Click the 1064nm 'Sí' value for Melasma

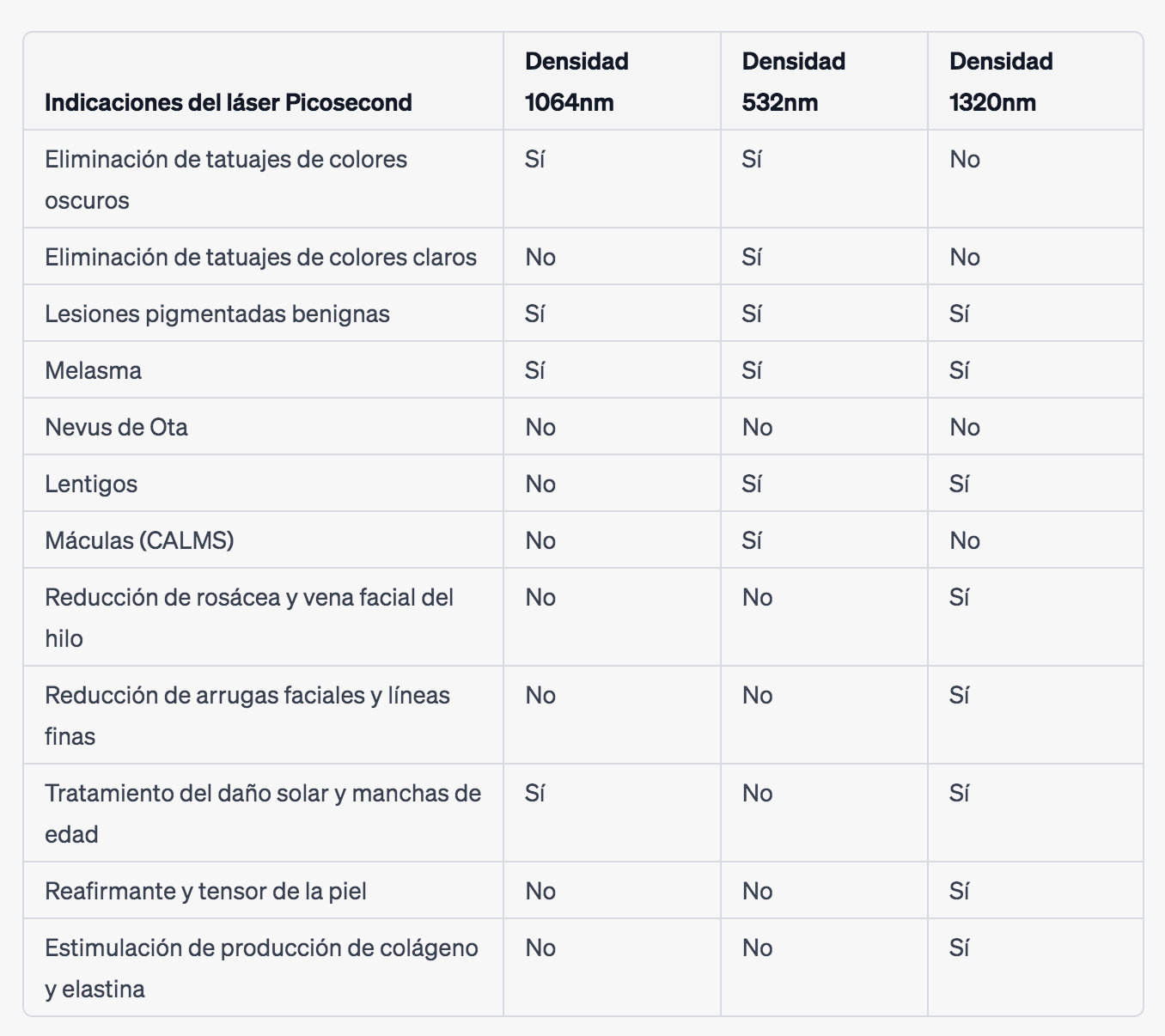(535, 370)
